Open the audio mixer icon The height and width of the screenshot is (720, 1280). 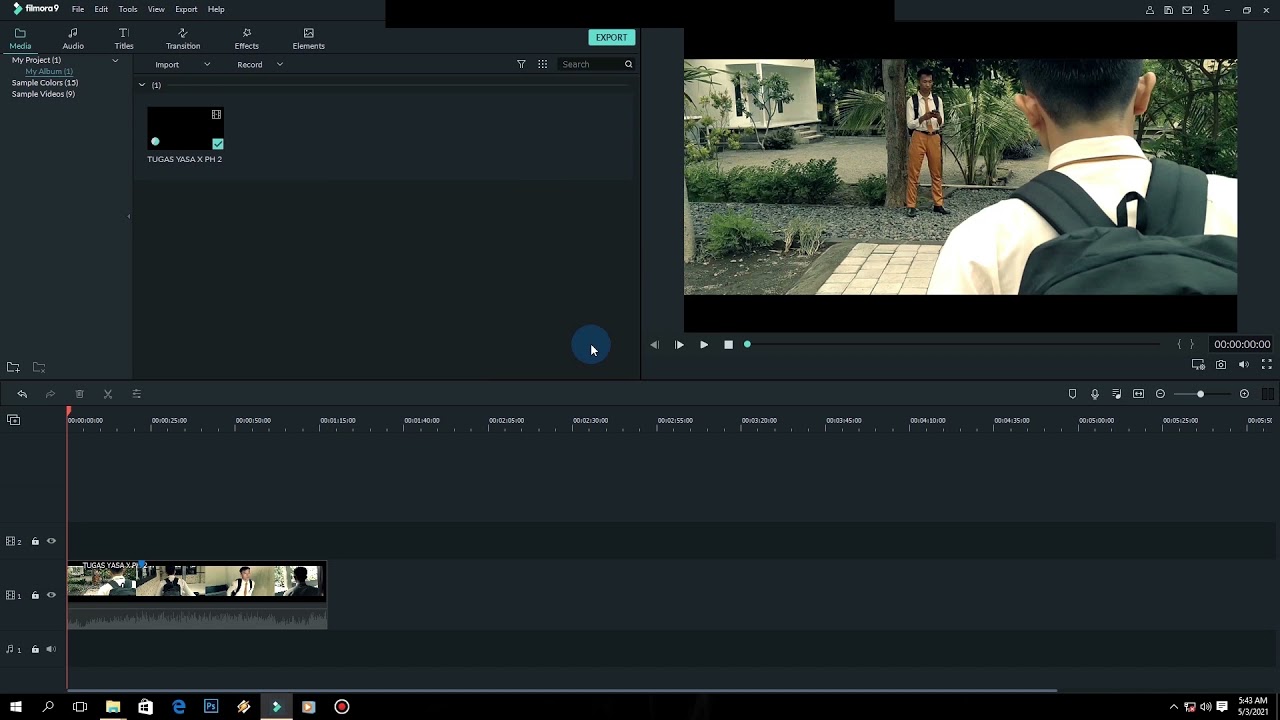[x=1117, y=394]
